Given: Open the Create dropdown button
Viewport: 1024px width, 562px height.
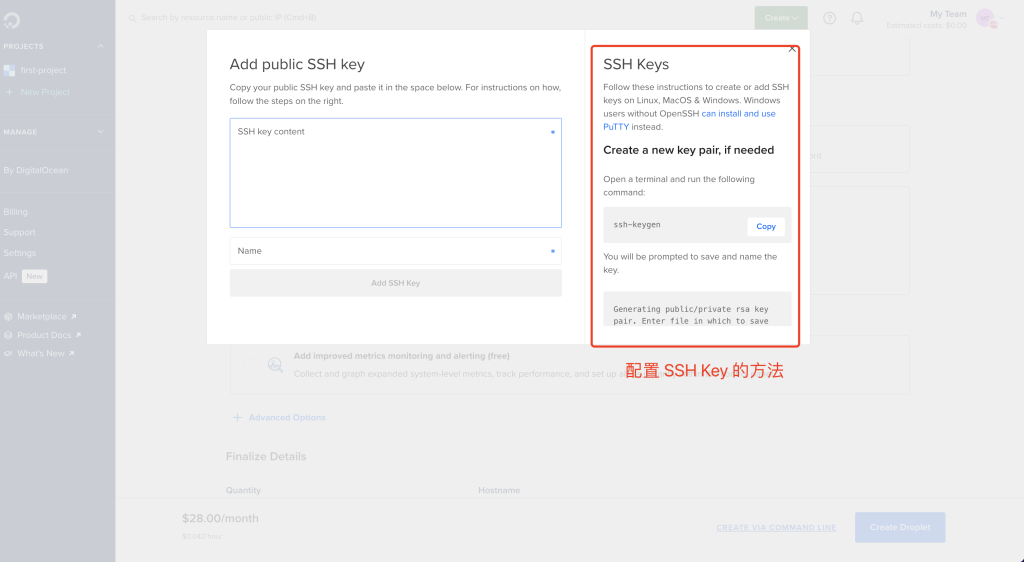Looking at the screenshot, I should click(781, 18).
